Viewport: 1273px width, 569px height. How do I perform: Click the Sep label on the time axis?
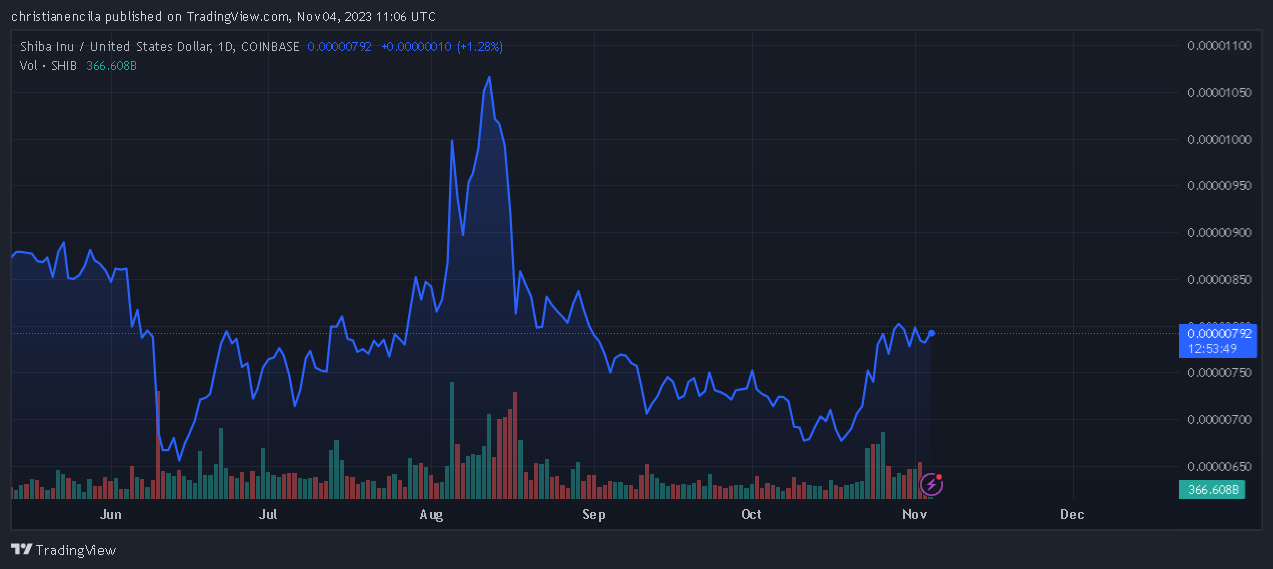point(593,515)
